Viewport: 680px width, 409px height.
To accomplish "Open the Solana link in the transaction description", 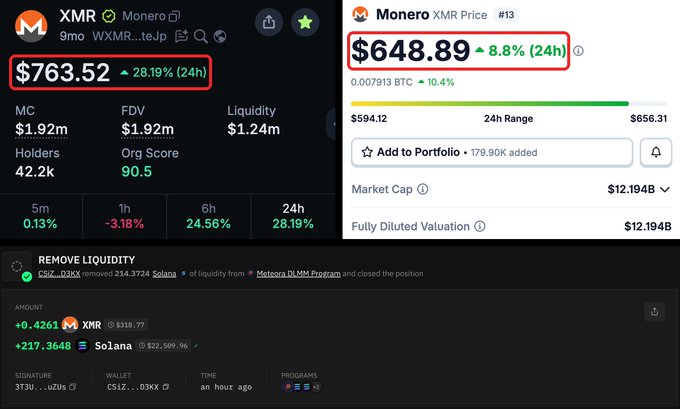I will pos(164,274).
